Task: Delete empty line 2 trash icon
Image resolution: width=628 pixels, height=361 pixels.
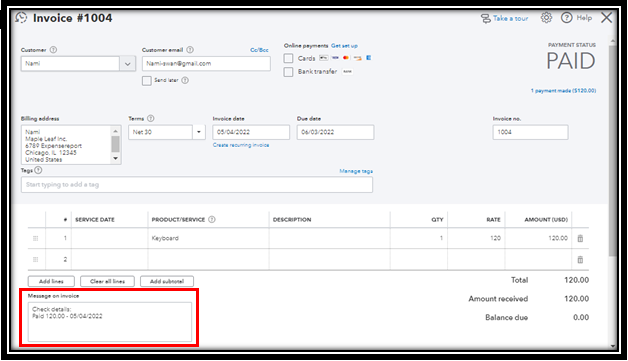Action: click(x=580, y=260)
